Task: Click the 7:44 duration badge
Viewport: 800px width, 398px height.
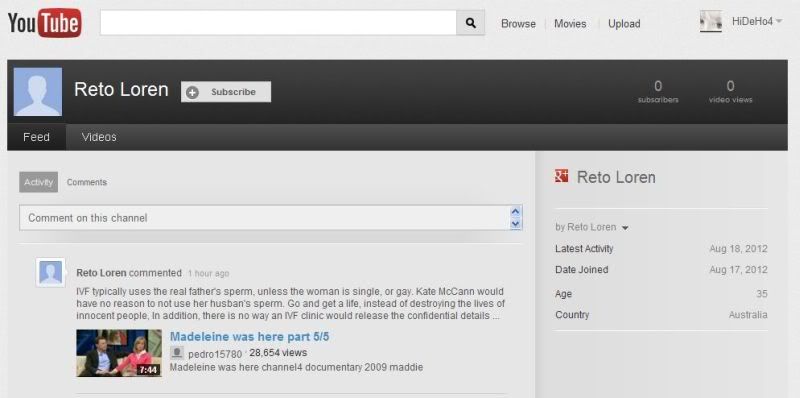Action: (148, 369)
